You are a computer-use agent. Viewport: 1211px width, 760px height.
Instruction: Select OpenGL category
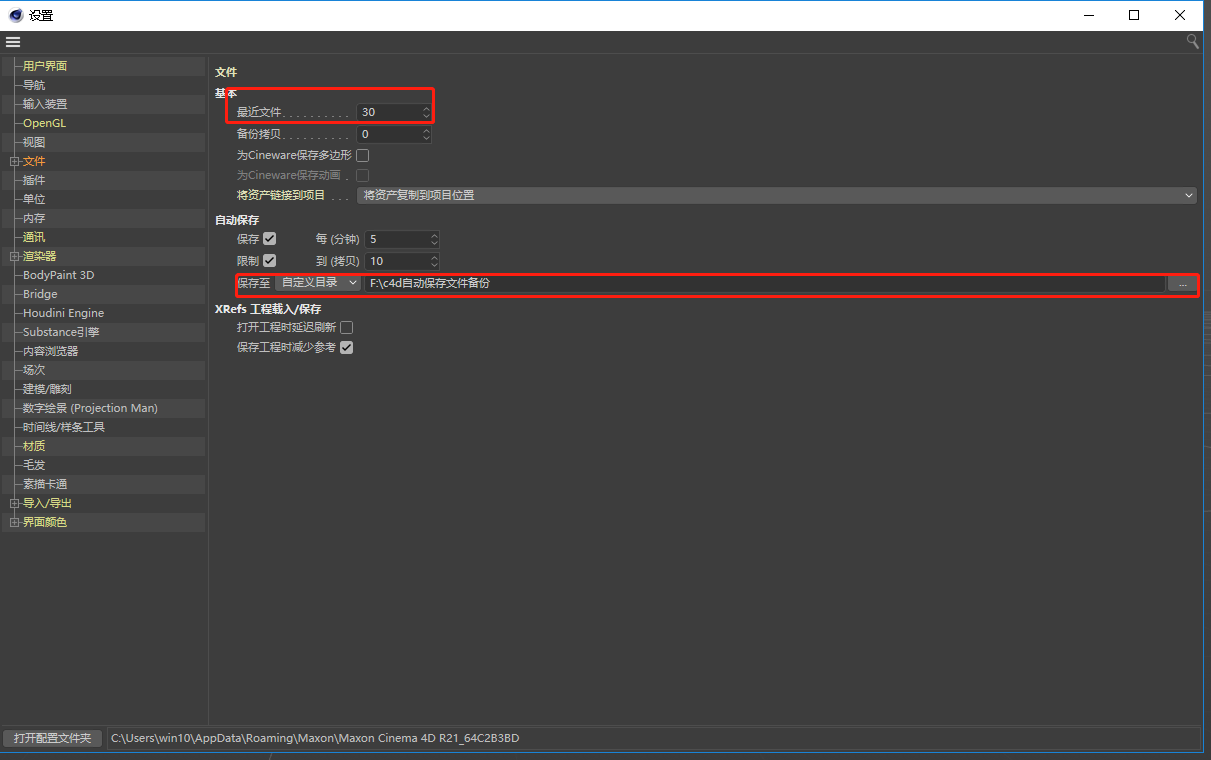(44, 123)
